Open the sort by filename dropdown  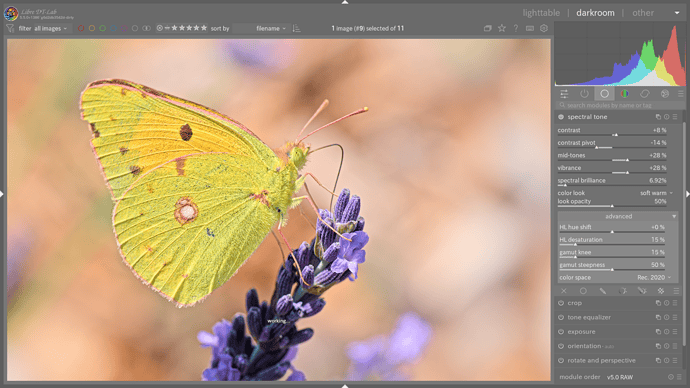point(271,28)
